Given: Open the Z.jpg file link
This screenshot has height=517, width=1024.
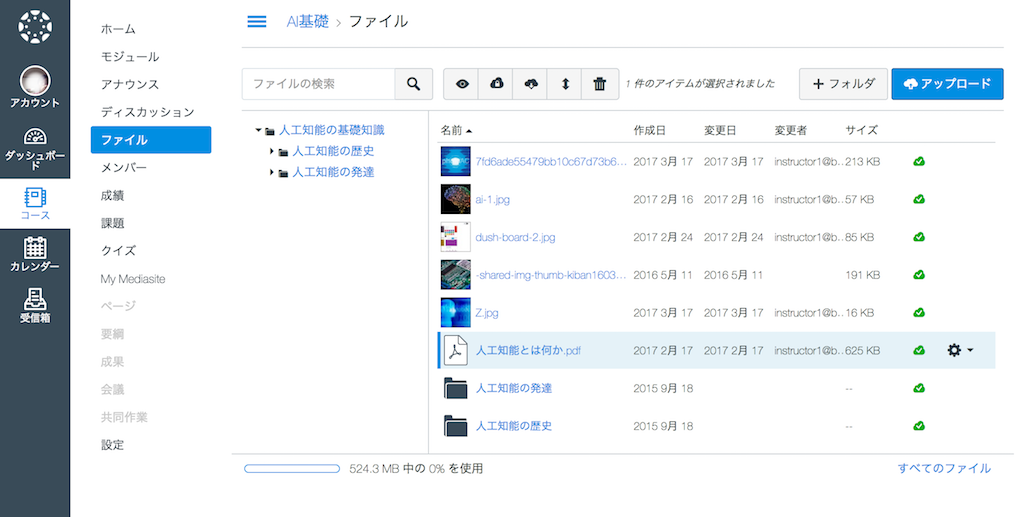Looking at the screenshot, I should click(x=487, y=313).
